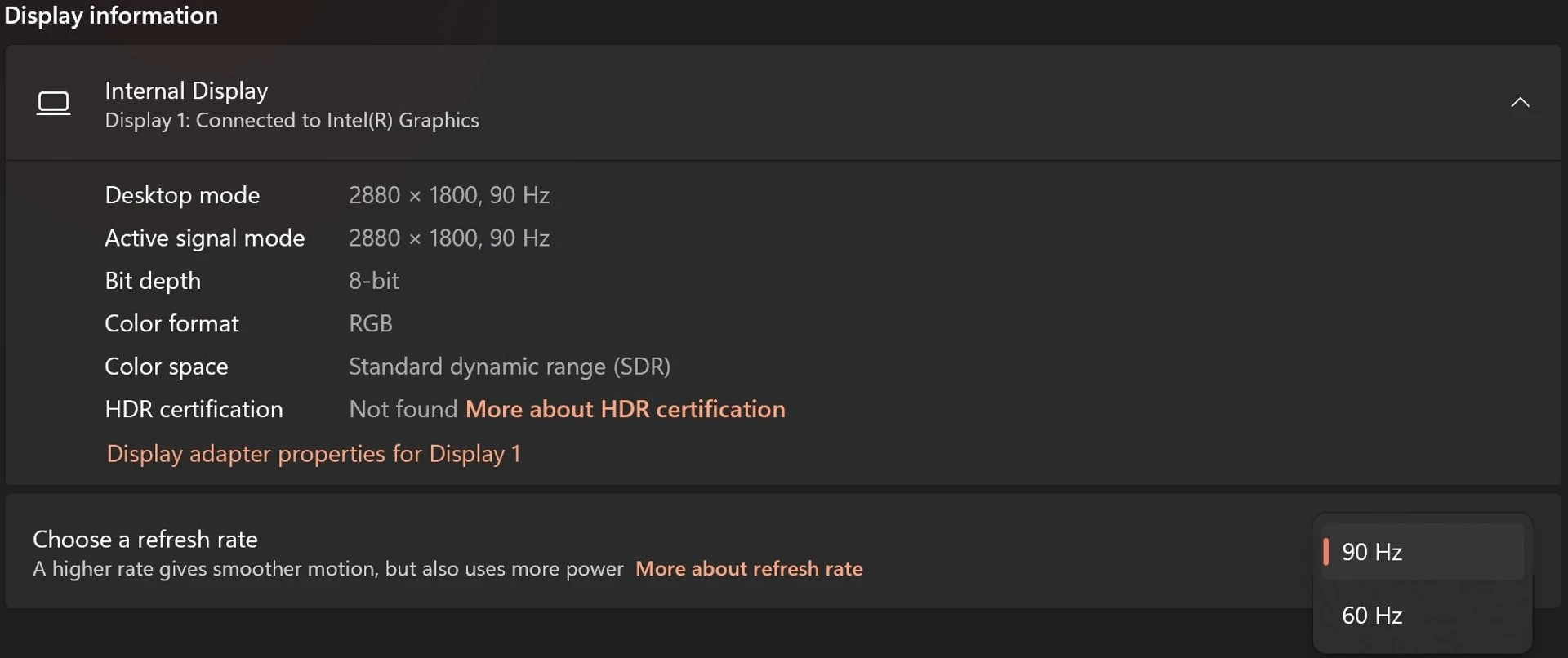Collapse the Internal Display section chevron
Image resolution: width=1568 pixels, height=658 pixels.
click(x=1519, y=103)
